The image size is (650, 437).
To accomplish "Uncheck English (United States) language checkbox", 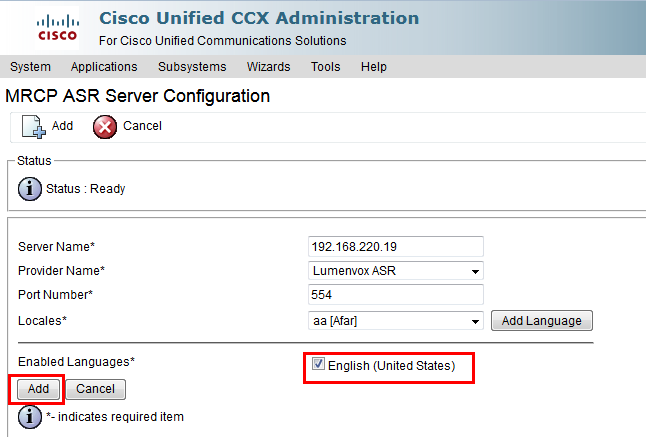I will [x=318, y=364].
